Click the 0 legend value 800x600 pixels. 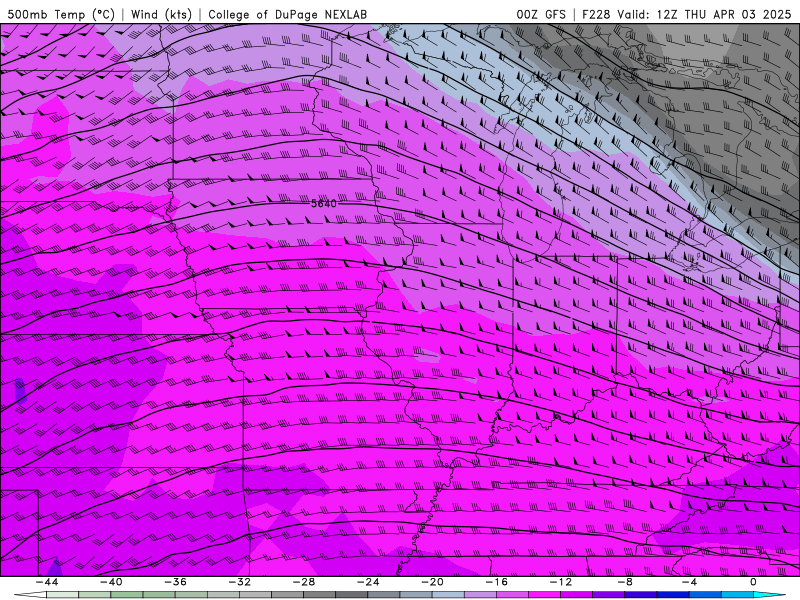[754, 582]
